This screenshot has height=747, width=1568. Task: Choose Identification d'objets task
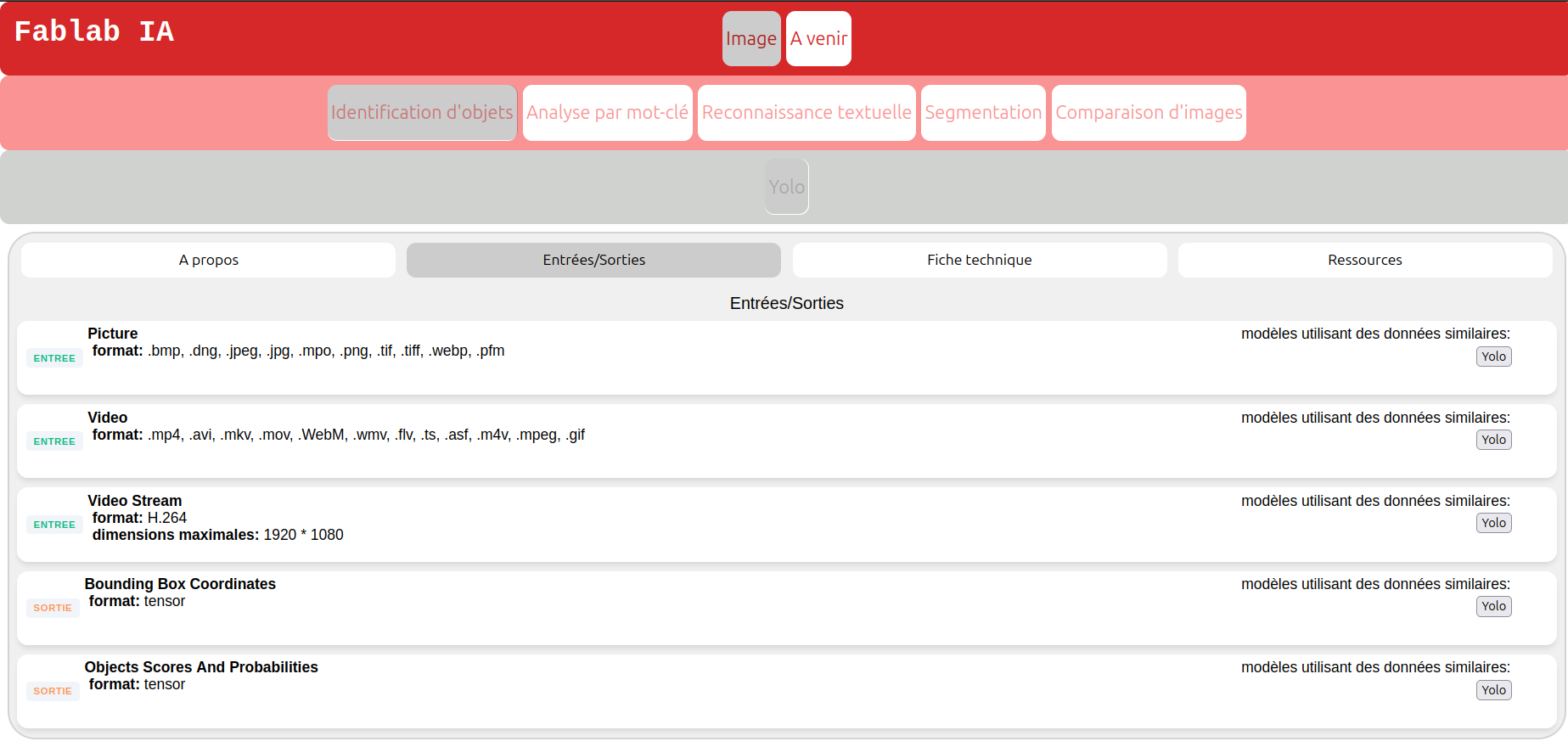pyautogui.click(x=422, y=112)
